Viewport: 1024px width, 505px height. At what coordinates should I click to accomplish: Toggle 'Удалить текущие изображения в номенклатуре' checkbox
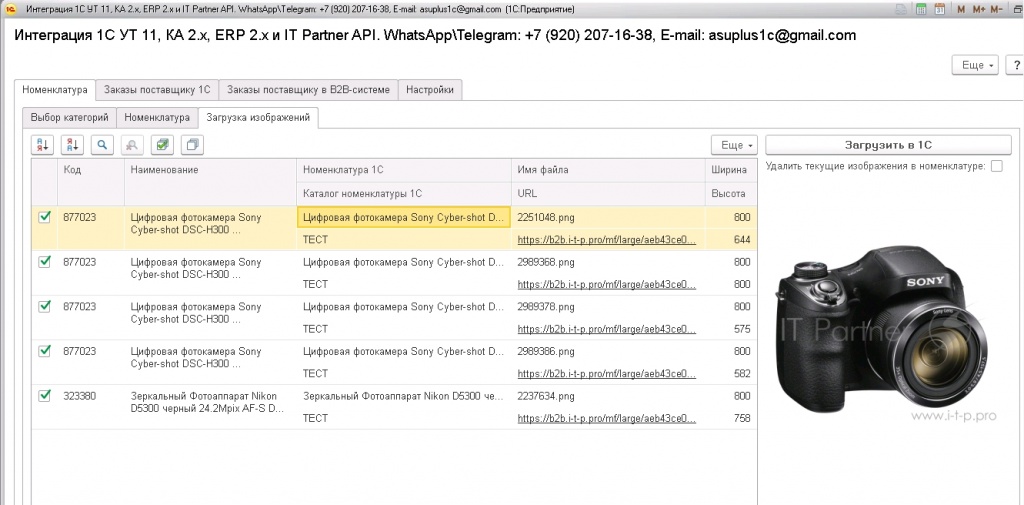point(996,166)
